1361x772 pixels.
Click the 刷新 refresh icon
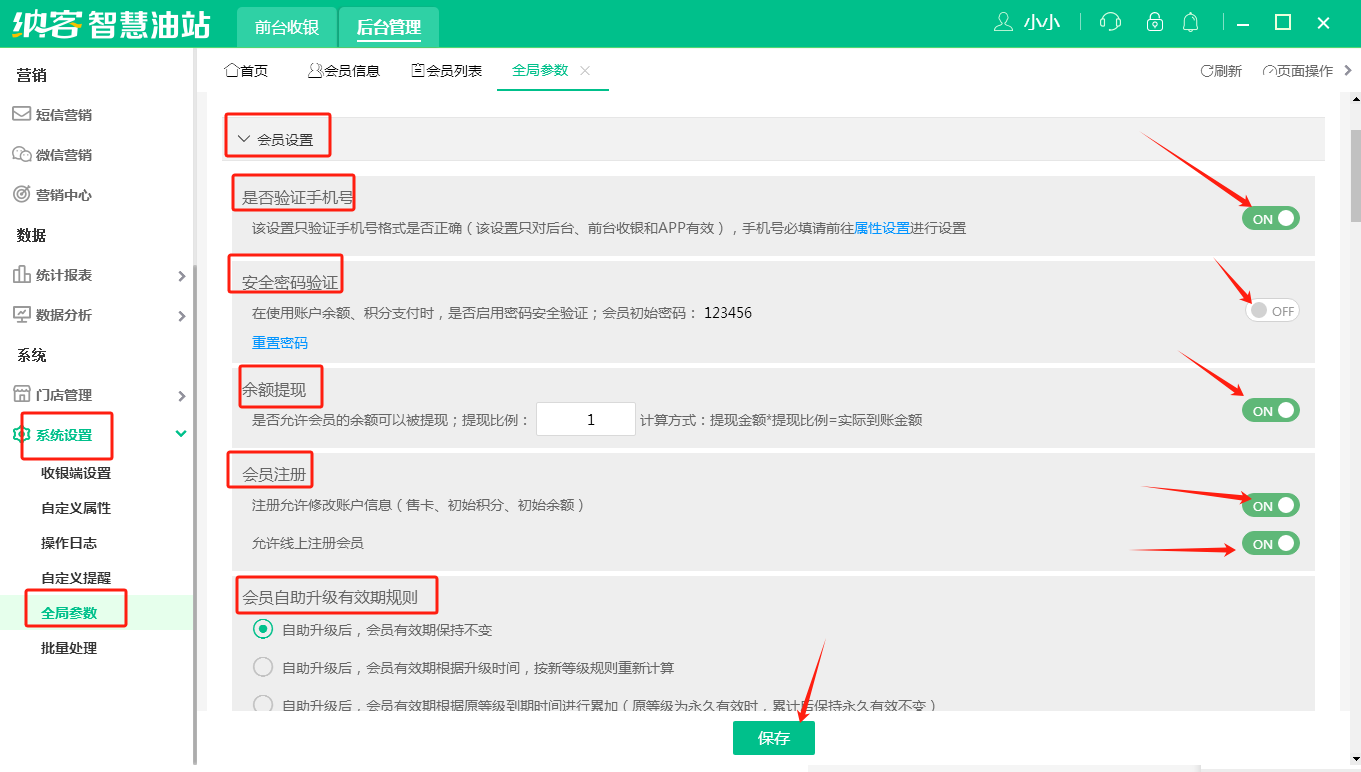click(1207, 71)
